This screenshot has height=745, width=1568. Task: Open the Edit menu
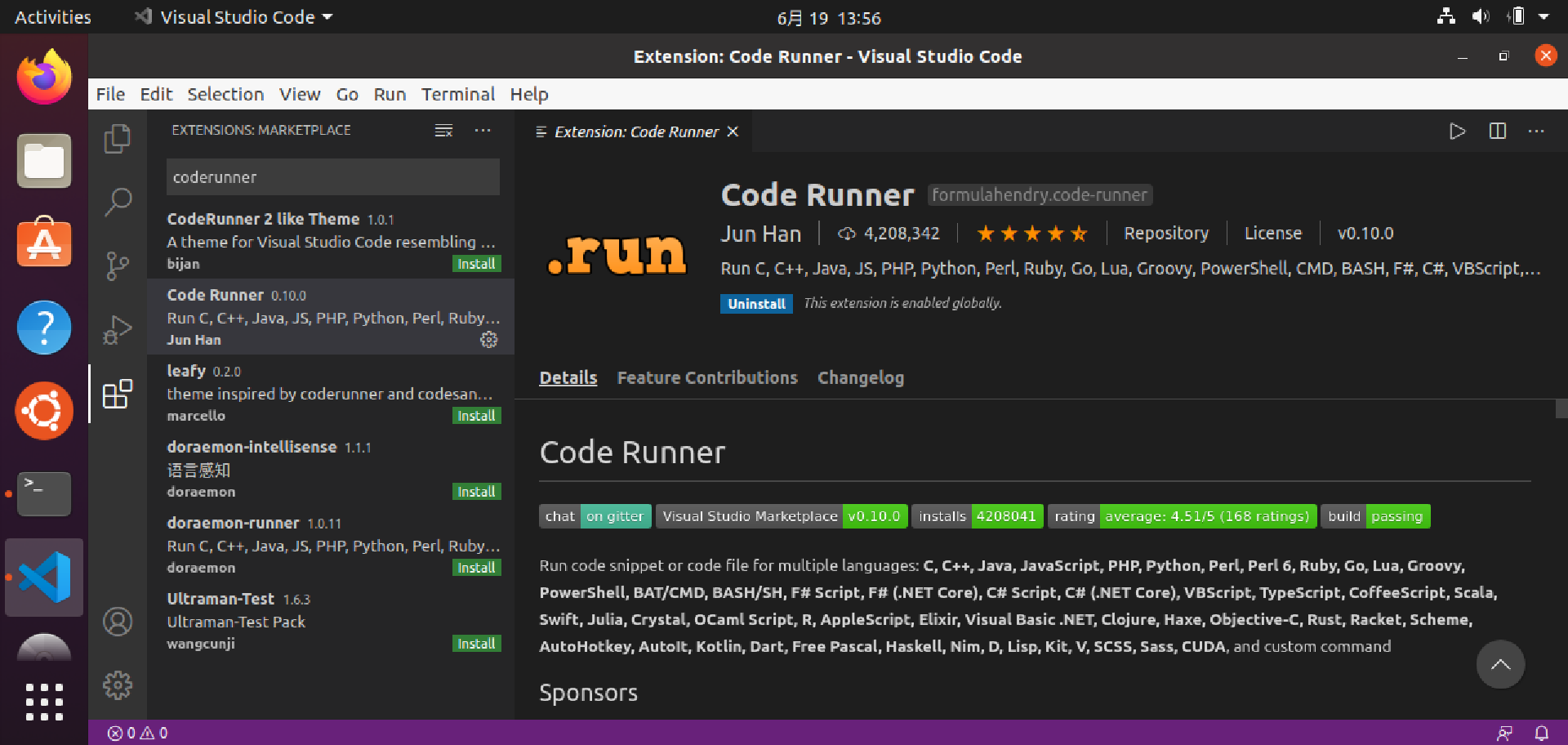pos(156,95)
